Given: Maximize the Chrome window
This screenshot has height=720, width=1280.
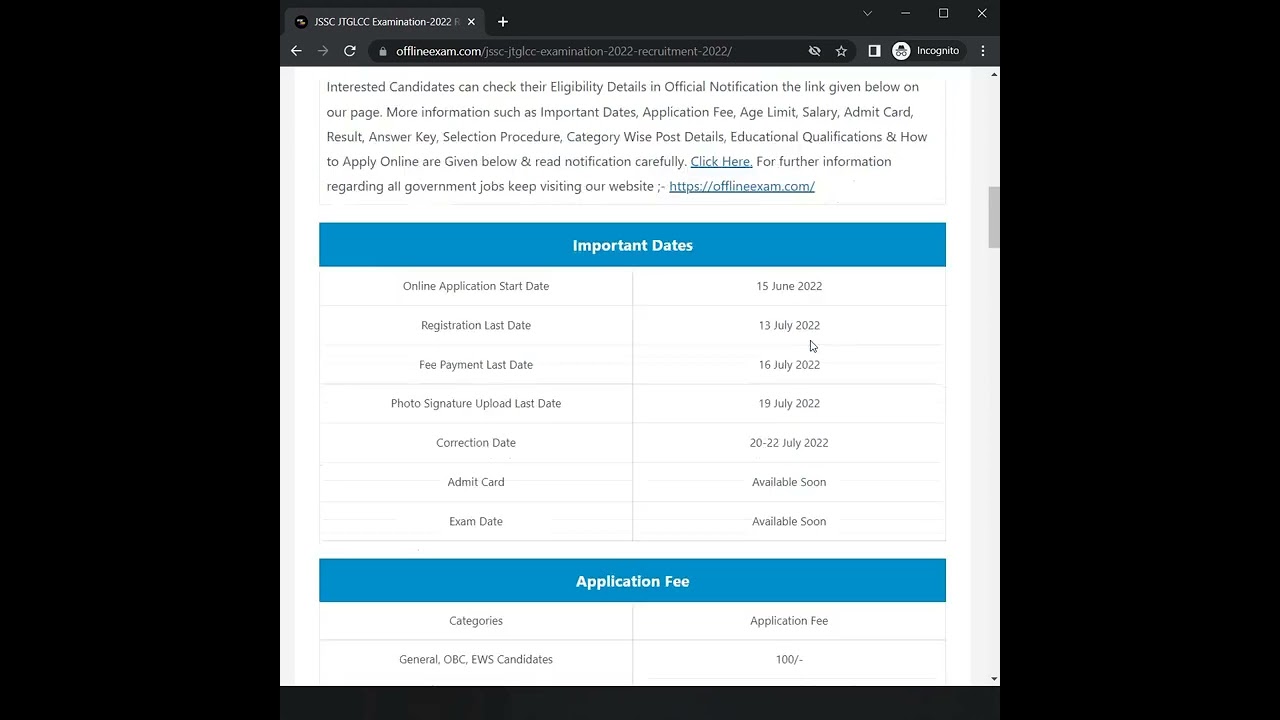Looking at the screenshot, I should point(943,13).
